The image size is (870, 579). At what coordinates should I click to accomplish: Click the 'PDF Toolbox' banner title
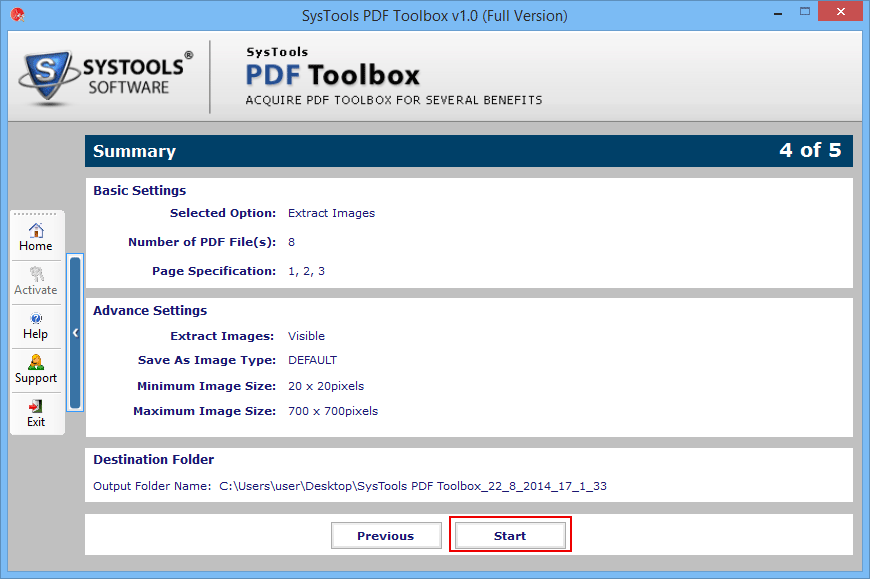(x=332, y=75)
